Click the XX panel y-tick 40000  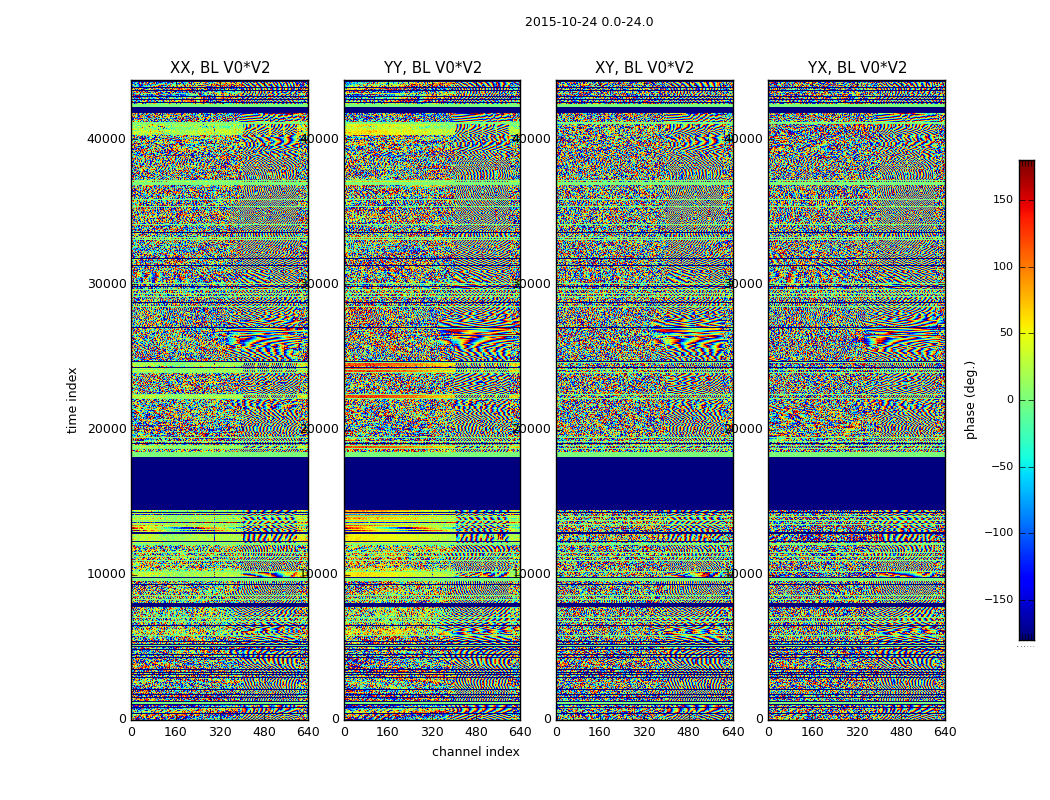[x=106, y=139]
